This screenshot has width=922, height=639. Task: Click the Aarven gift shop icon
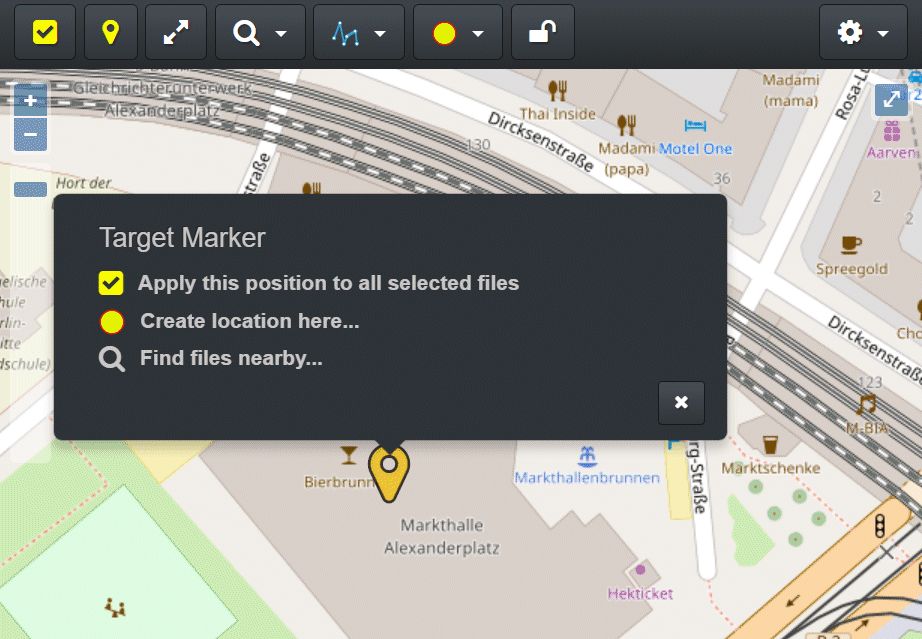[892, 131]
